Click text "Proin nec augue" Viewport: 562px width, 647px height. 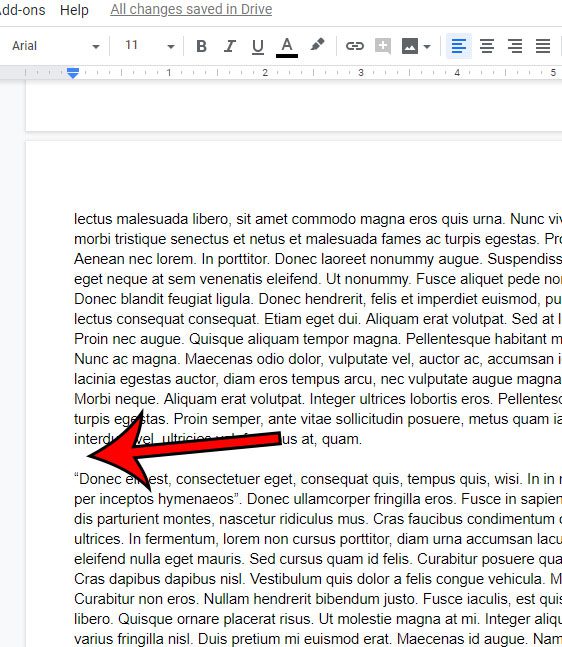tap(129, 339)
